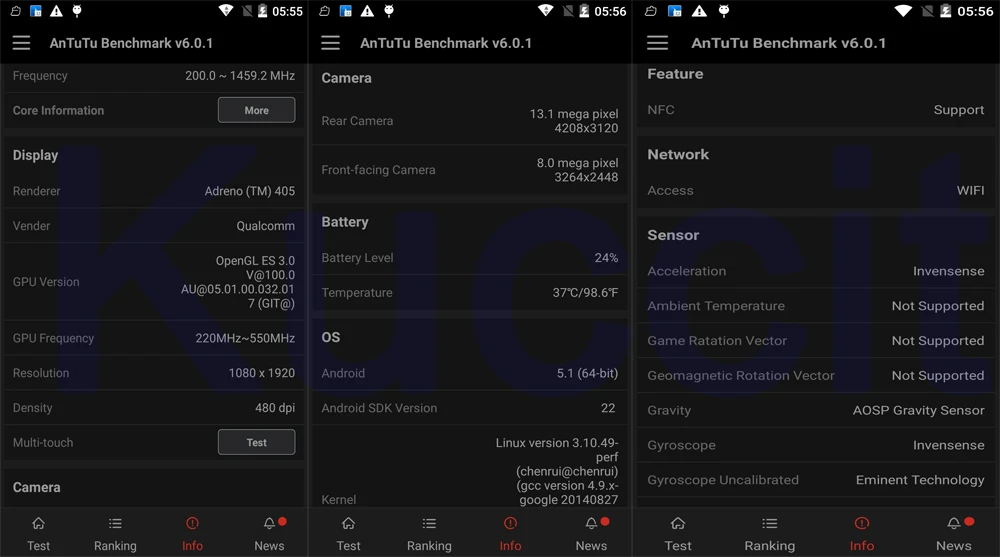Tap News bell icon in middle screen

coord(591,524)
